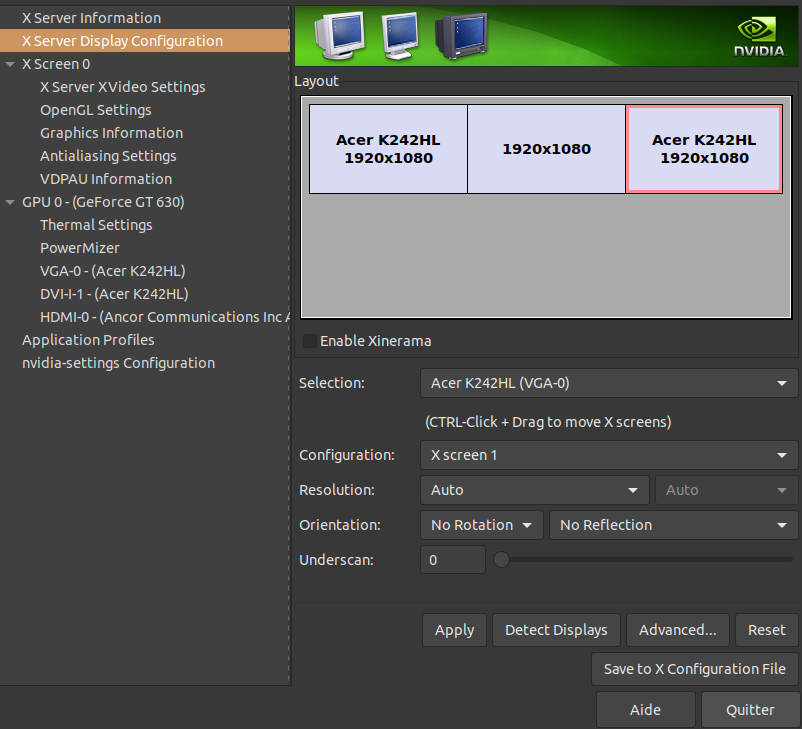The height and width of the screenshot is (729, 802).
Task: Click the Underscan slider handle
Action: 502,560
